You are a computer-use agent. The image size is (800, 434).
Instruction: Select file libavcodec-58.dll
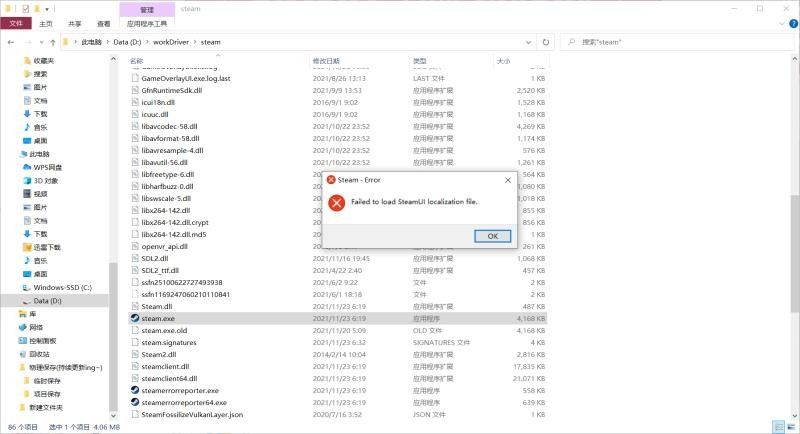169,126
